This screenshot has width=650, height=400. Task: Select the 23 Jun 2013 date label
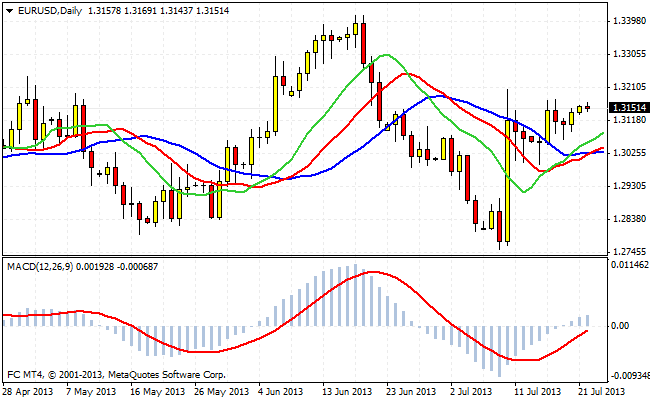coord(411,392)
